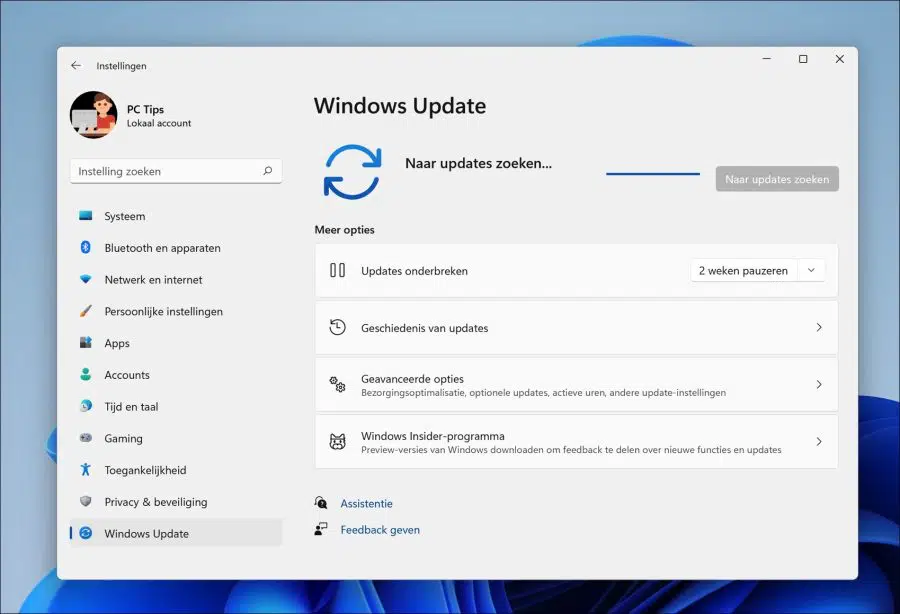Viewport: 900px width, 614px height.
Task: Click the Gaming controller icon
Action: (86, 438)
